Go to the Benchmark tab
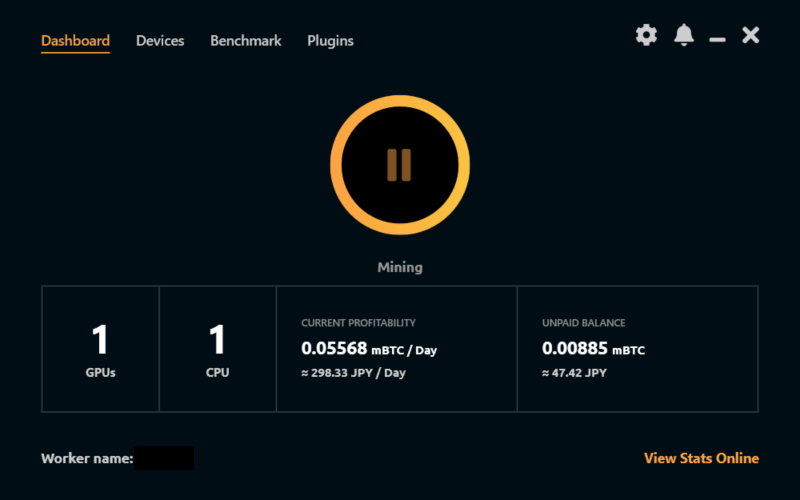The width and height of the screenshot is (800, 500). tap(246, 41)
